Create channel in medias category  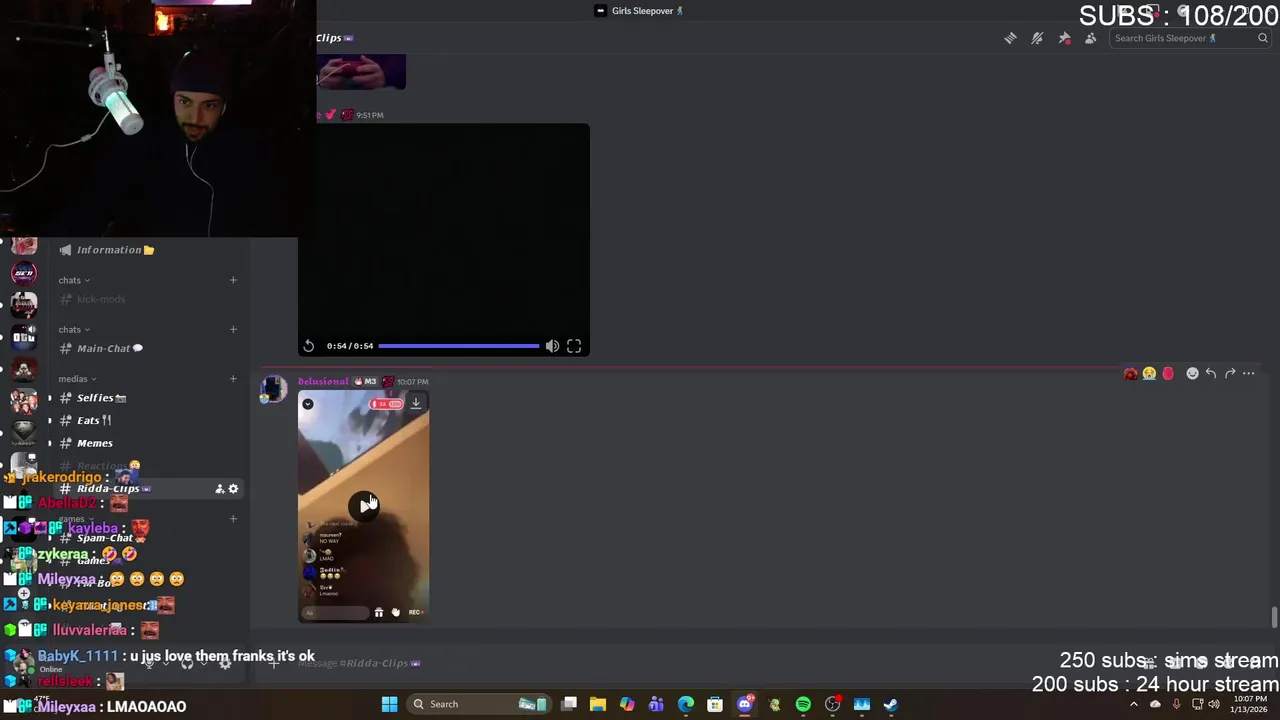[233, 379]
